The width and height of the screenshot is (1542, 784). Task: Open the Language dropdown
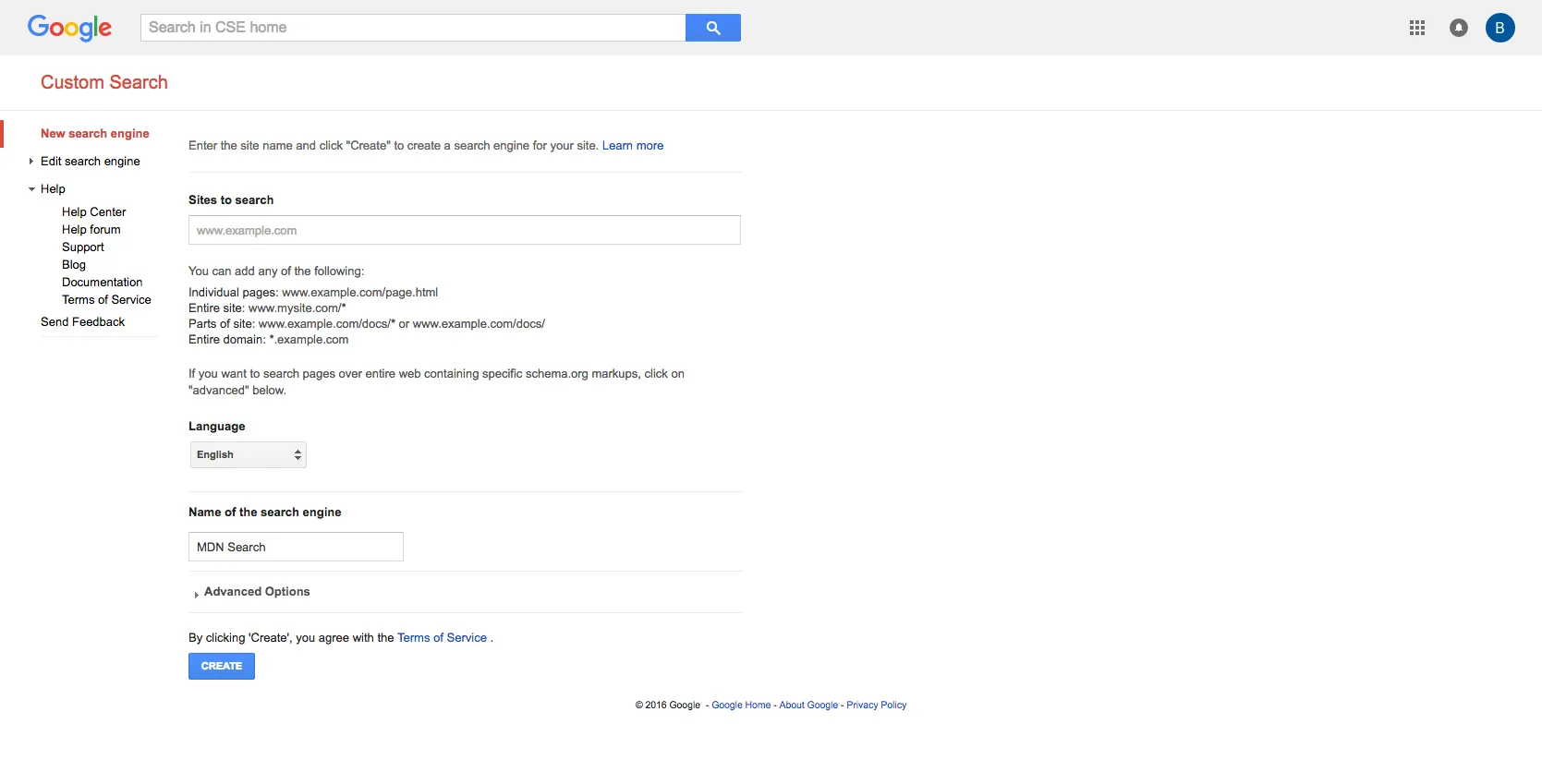click(248, 454)
